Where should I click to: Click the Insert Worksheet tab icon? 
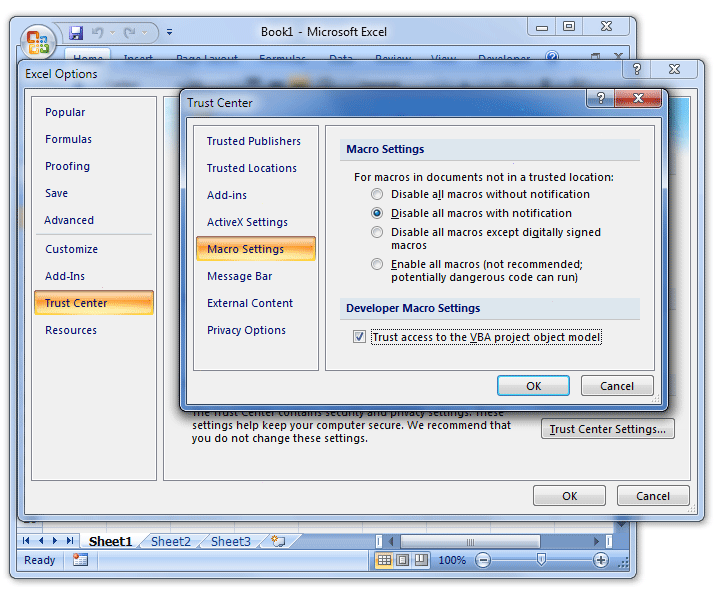(277, 541)
